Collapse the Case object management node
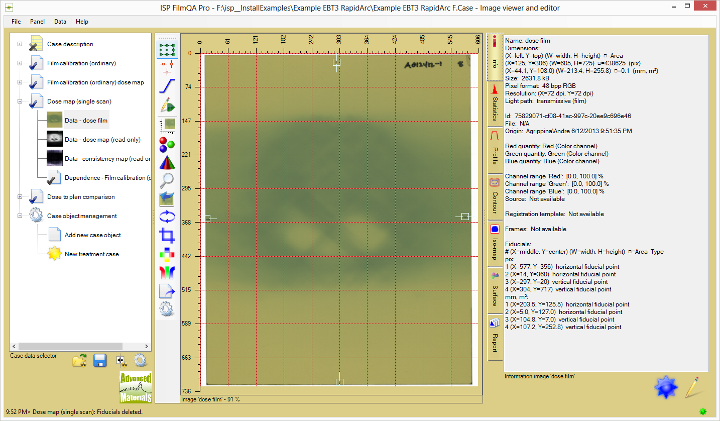The height and width of the screenshot is (421, 720). (20, 215)
